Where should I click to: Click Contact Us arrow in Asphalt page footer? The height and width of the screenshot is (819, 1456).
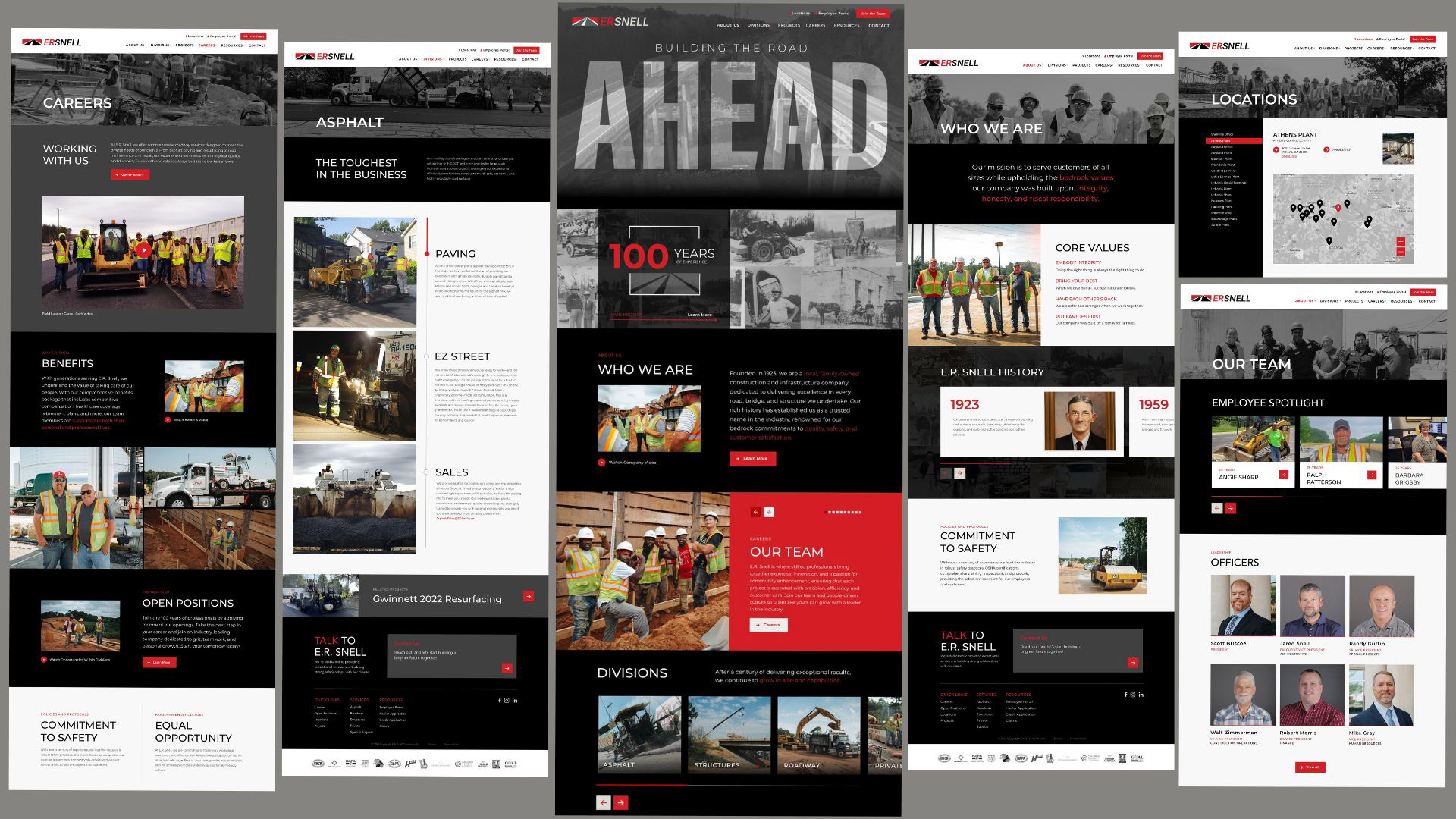[x=507, y=668]
